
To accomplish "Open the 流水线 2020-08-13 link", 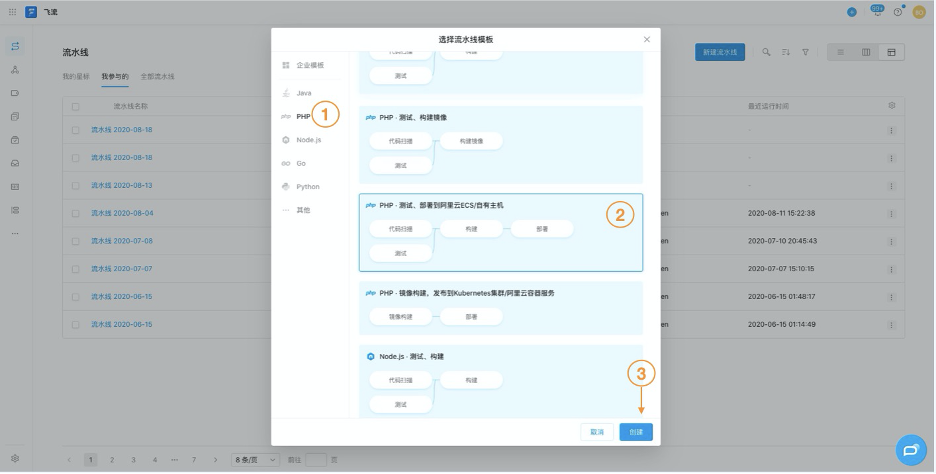I will click(122, 186).
